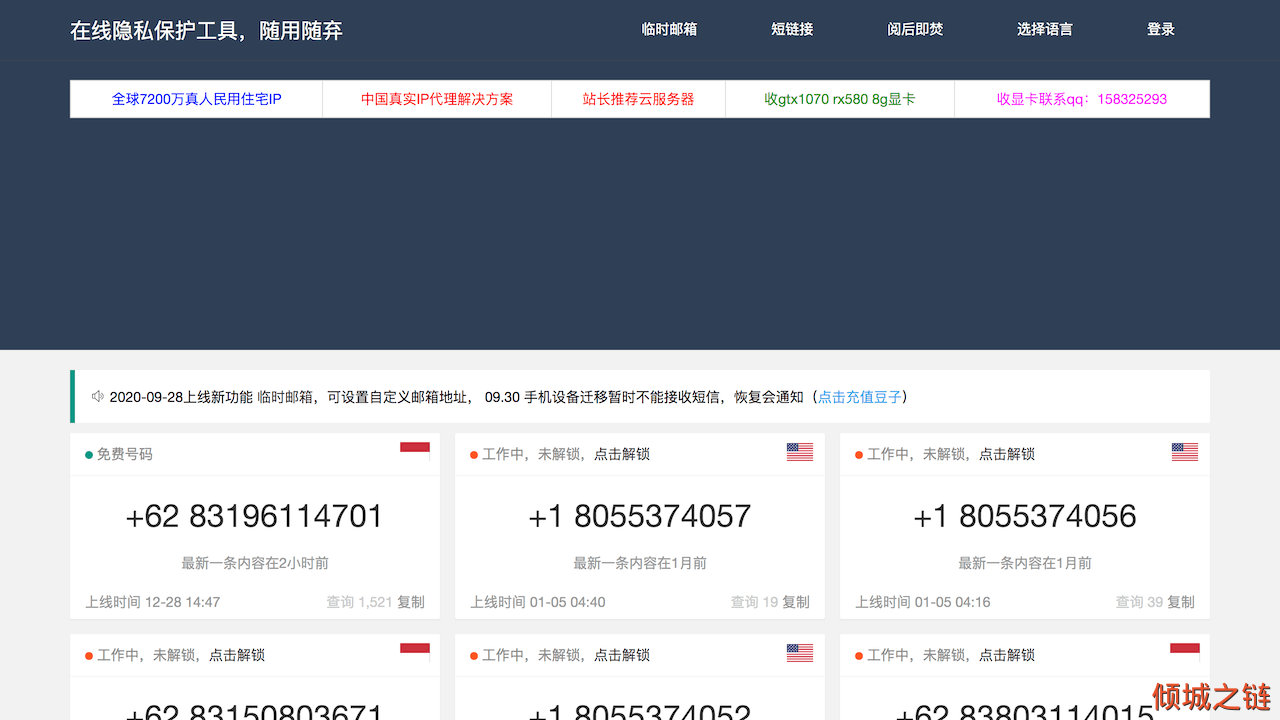This screenshot has width=1280, height=720.
Task: Click the 点击充值豆子 link
Action: click(x=860, y=397)
